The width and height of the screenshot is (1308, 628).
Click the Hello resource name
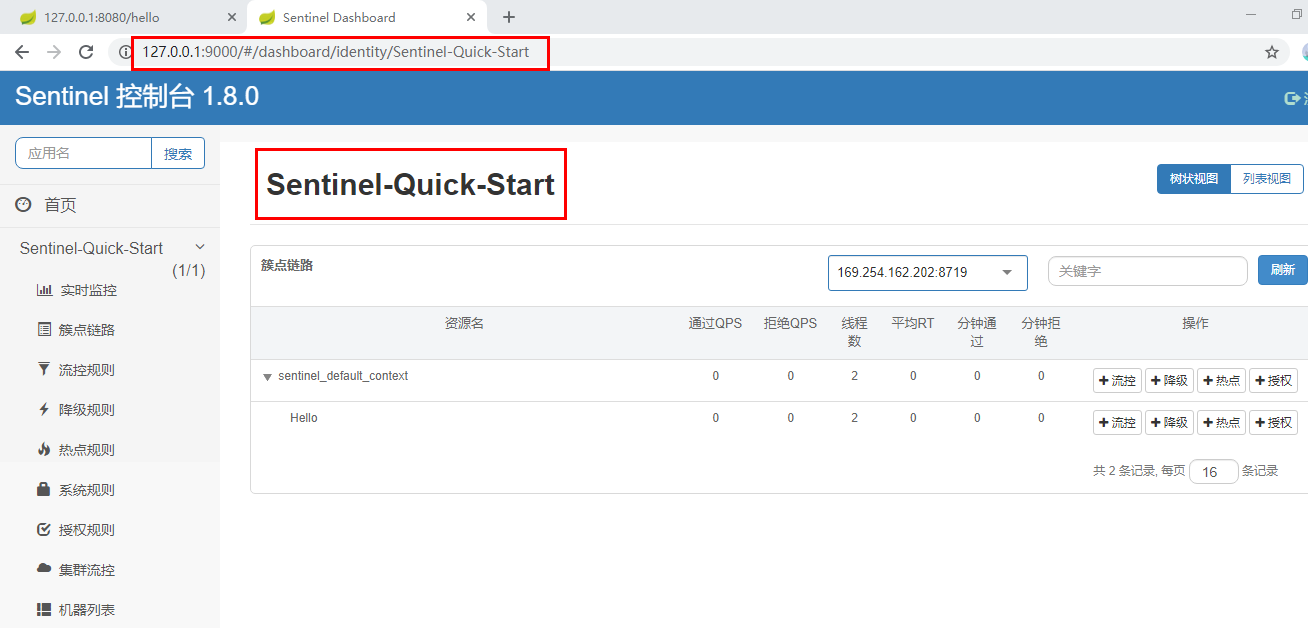click(x=304, y=418)
